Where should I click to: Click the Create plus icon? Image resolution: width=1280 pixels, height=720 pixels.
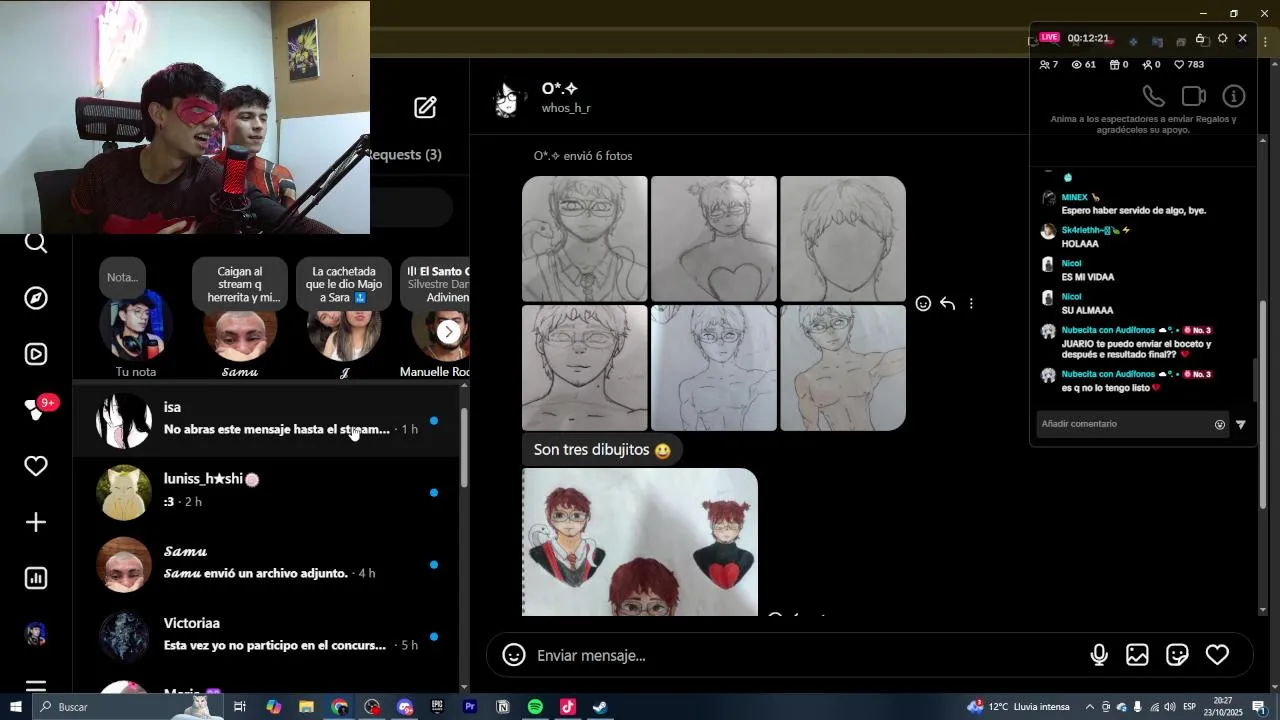coord(36,522)
